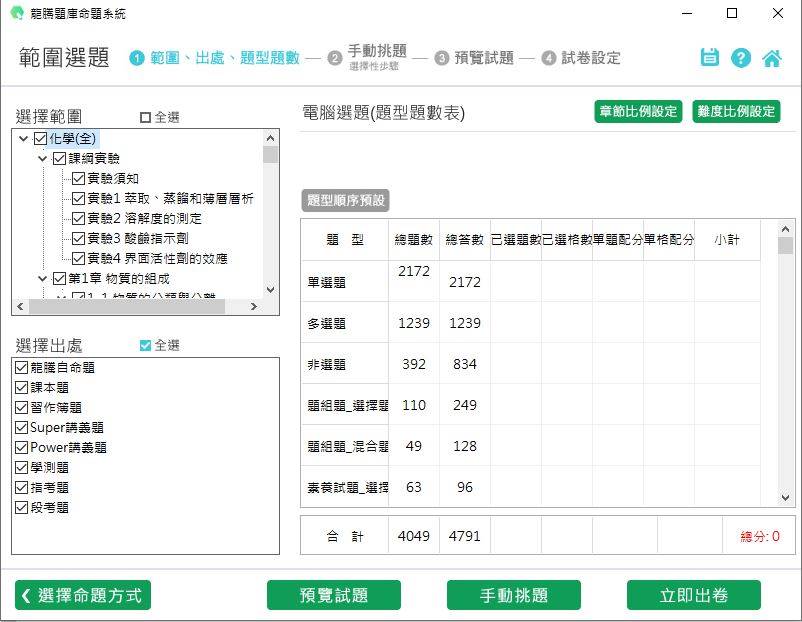
Task: Click bottom 預覽試題 green button
Action: tap(333, 595)
